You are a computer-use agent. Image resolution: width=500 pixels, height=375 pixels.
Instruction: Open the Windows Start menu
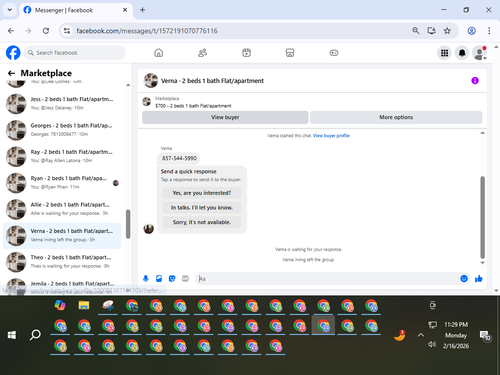[x=12, y=335]
